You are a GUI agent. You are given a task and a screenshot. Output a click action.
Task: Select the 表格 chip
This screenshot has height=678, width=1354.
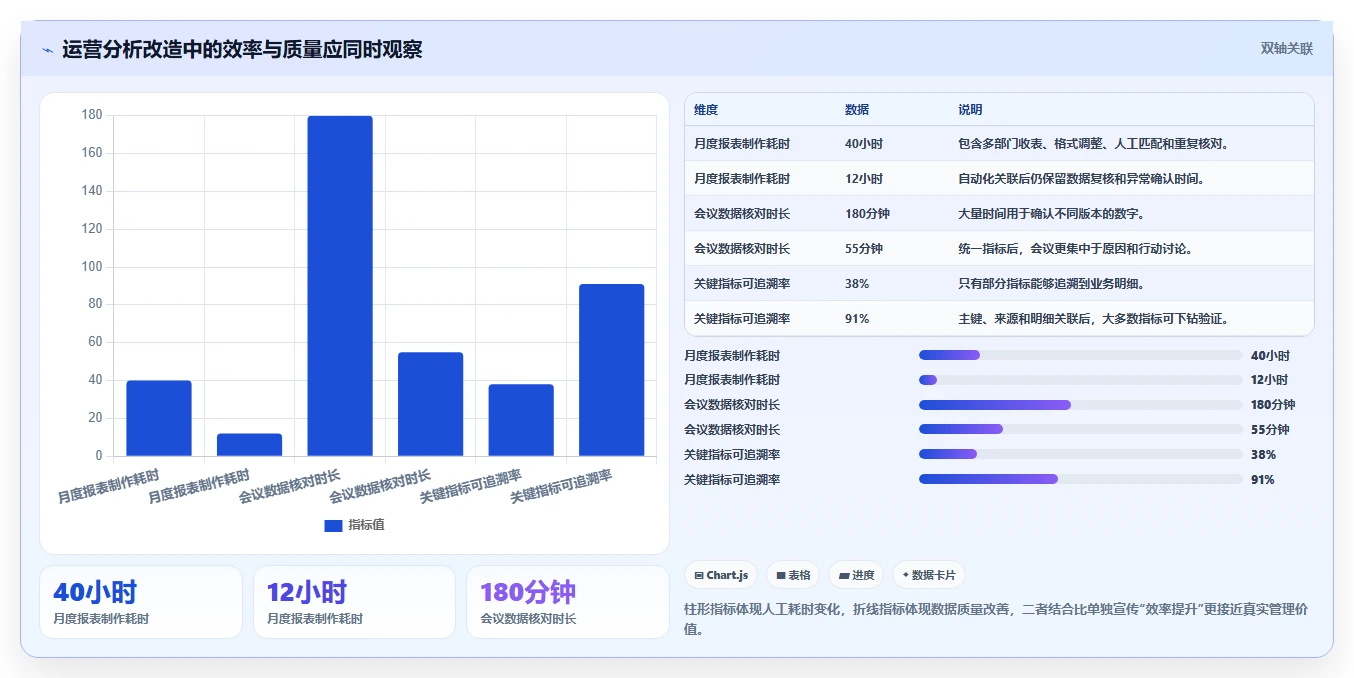click(793, 575)
